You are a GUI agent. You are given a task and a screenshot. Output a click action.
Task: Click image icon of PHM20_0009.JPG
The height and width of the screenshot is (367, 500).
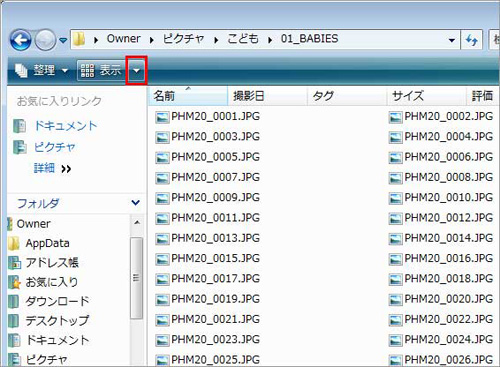tap(162, 198)
